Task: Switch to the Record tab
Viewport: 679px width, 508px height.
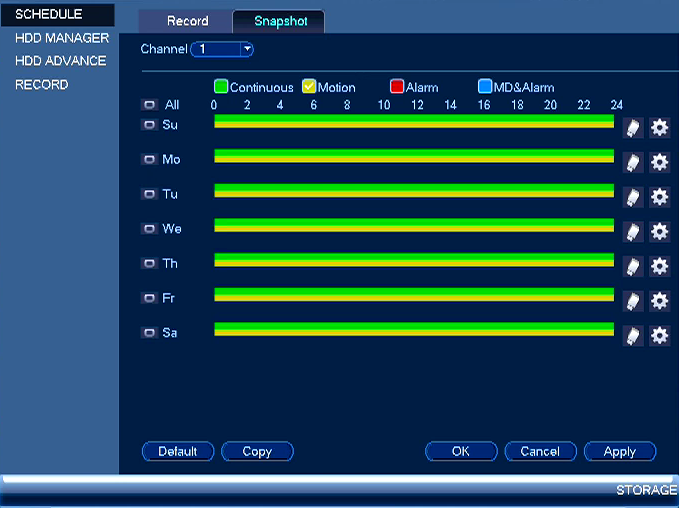Action: pyautogui.click(x=188, y=21)
